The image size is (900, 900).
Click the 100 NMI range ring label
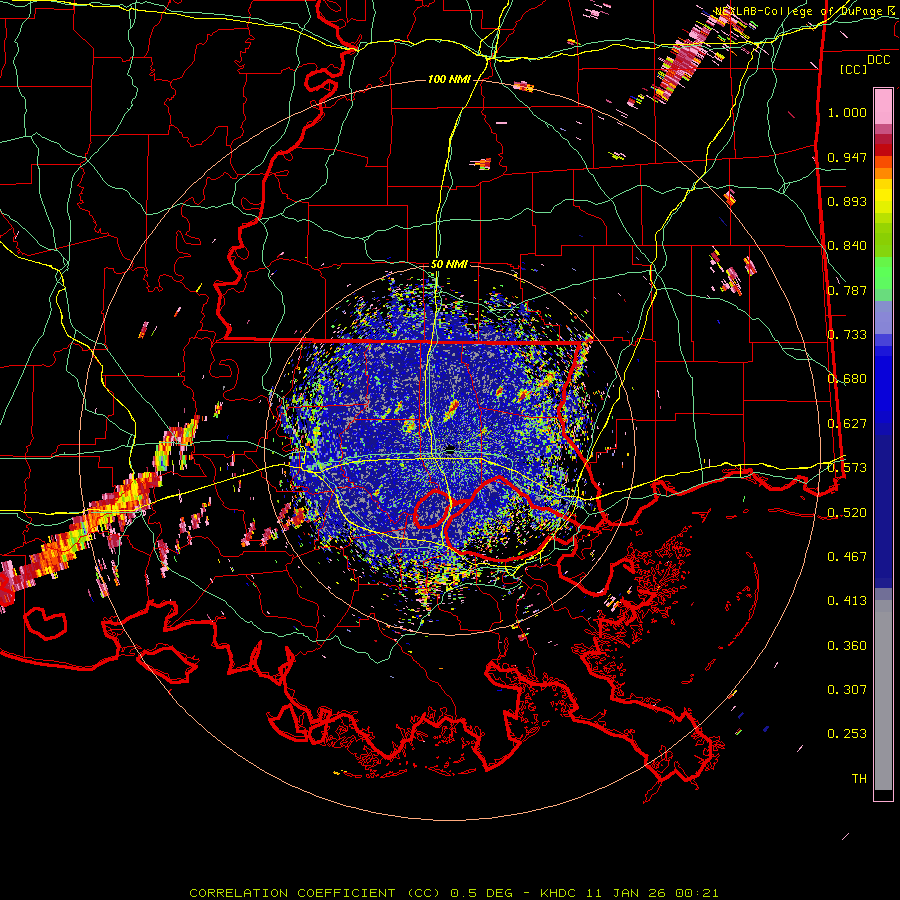pyautogui.click(x=449, y=79)
